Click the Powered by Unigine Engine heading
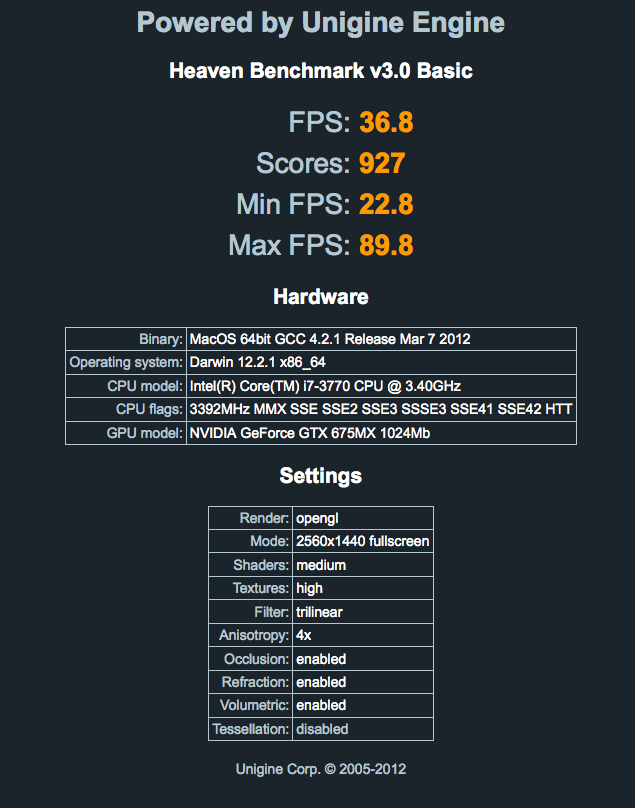This screenshot has width=635, height=808. (x=321, y=23)
